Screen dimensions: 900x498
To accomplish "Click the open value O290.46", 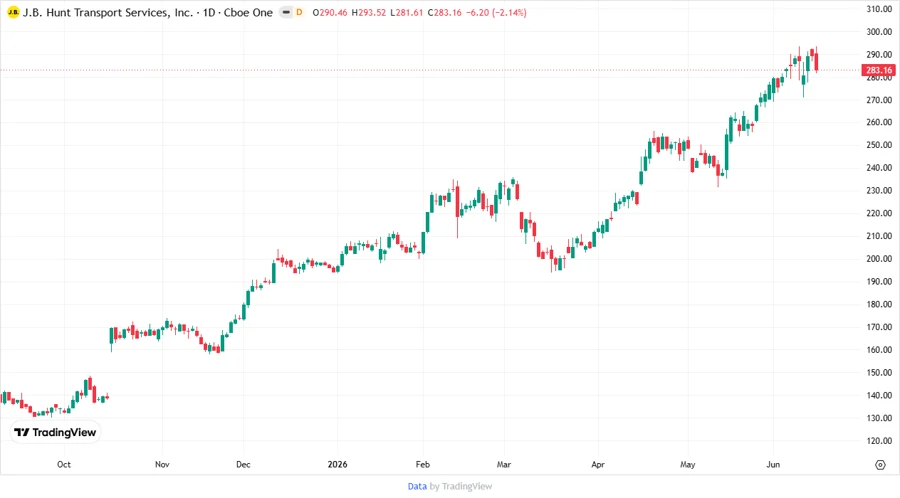I will 329,12.
